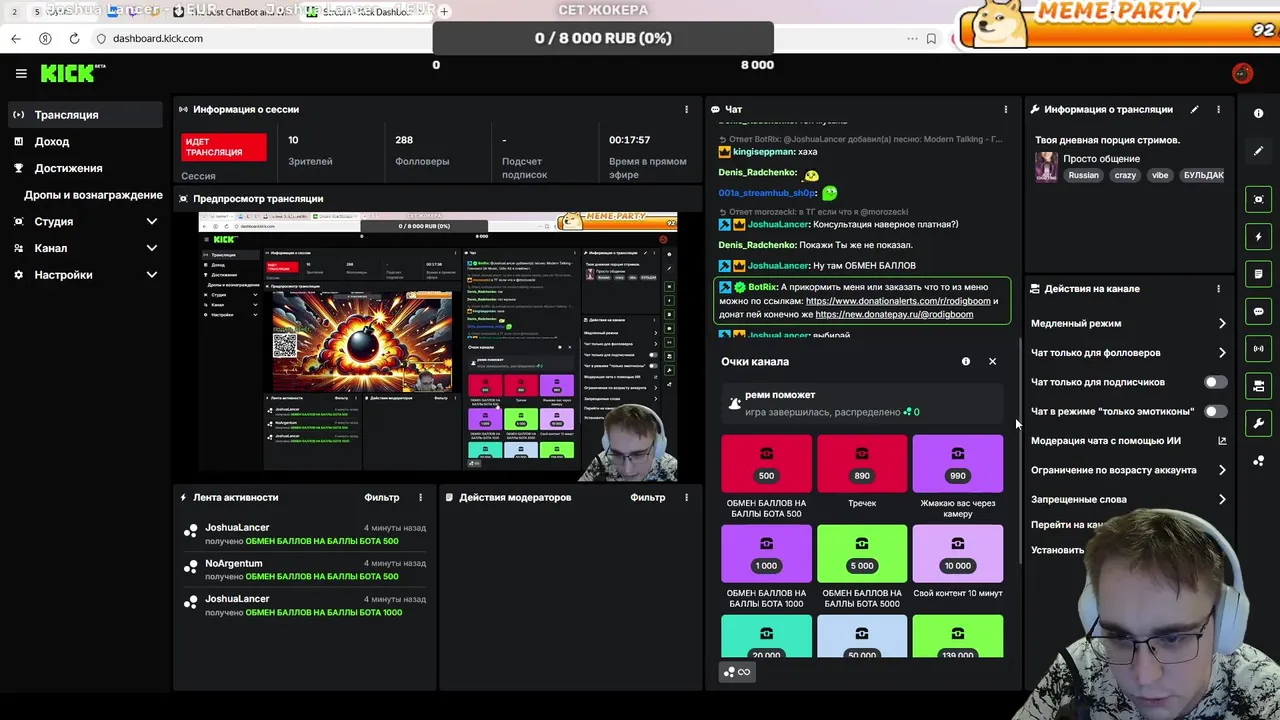The width and height of the screenshot is (1280, 720).
Task: Redeem purple 1 000 ОБМЕН БАЛЛОВ reward
Action: point(766,553)
